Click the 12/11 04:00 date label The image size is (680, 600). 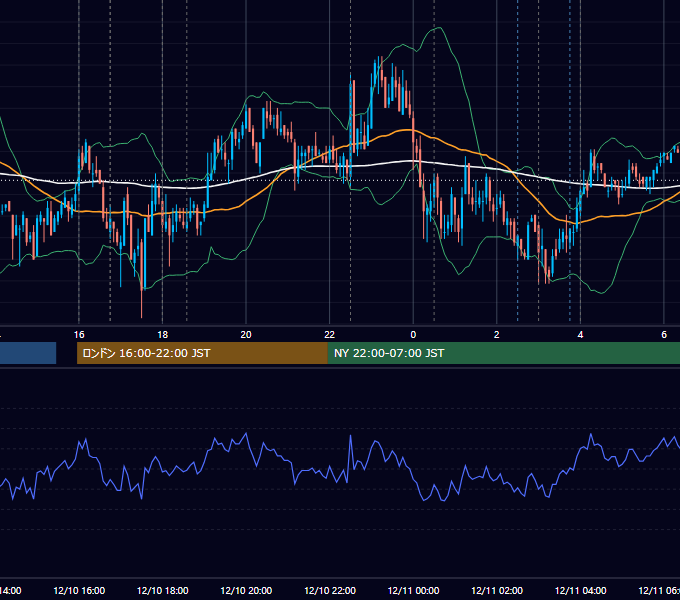coord(581,590)
